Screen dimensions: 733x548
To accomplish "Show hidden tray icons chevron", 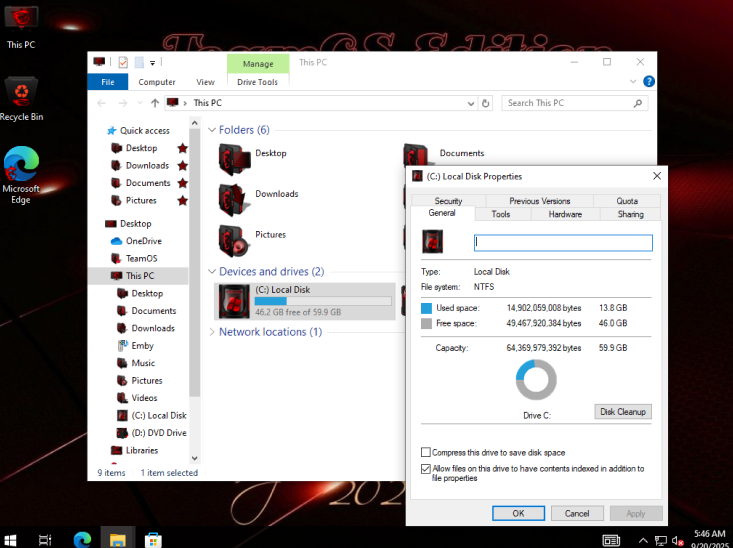I will [643, 541].
